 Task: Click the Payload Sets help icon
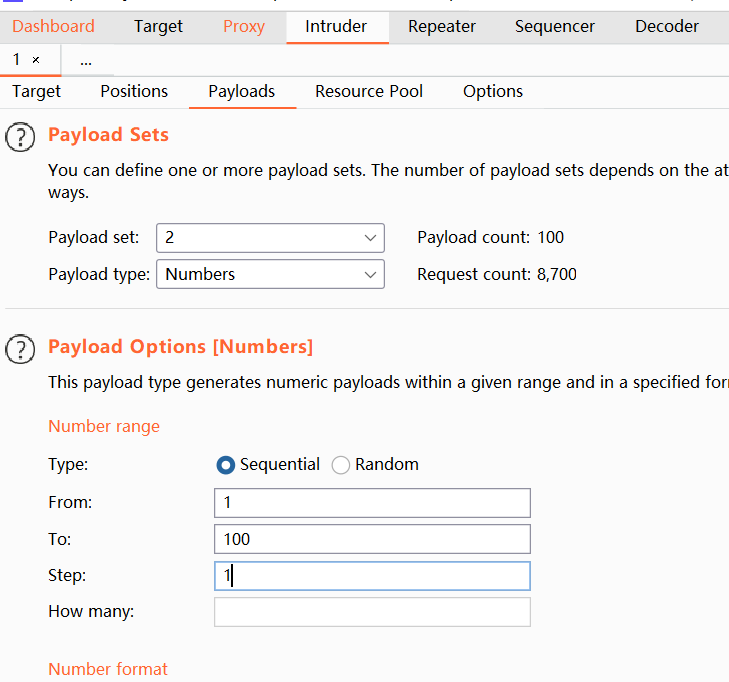20,136
